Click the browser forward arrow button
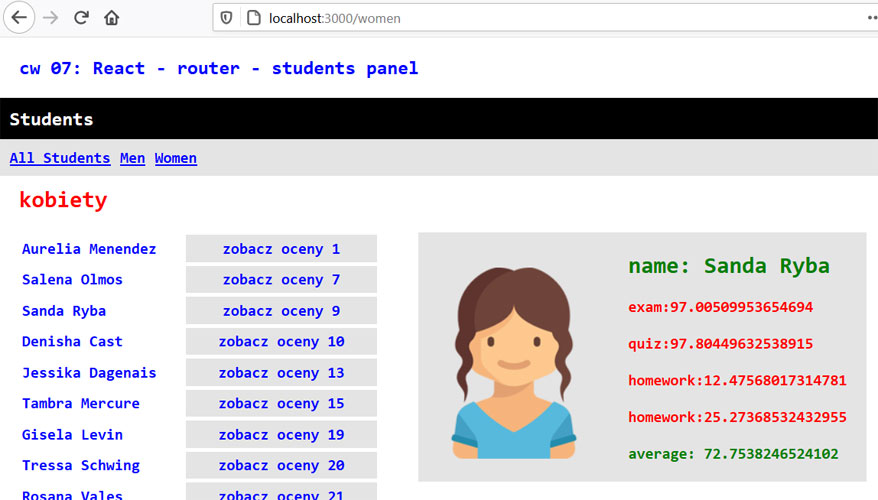The width and height of the screenshot is (878, 500). coord(50,18)
